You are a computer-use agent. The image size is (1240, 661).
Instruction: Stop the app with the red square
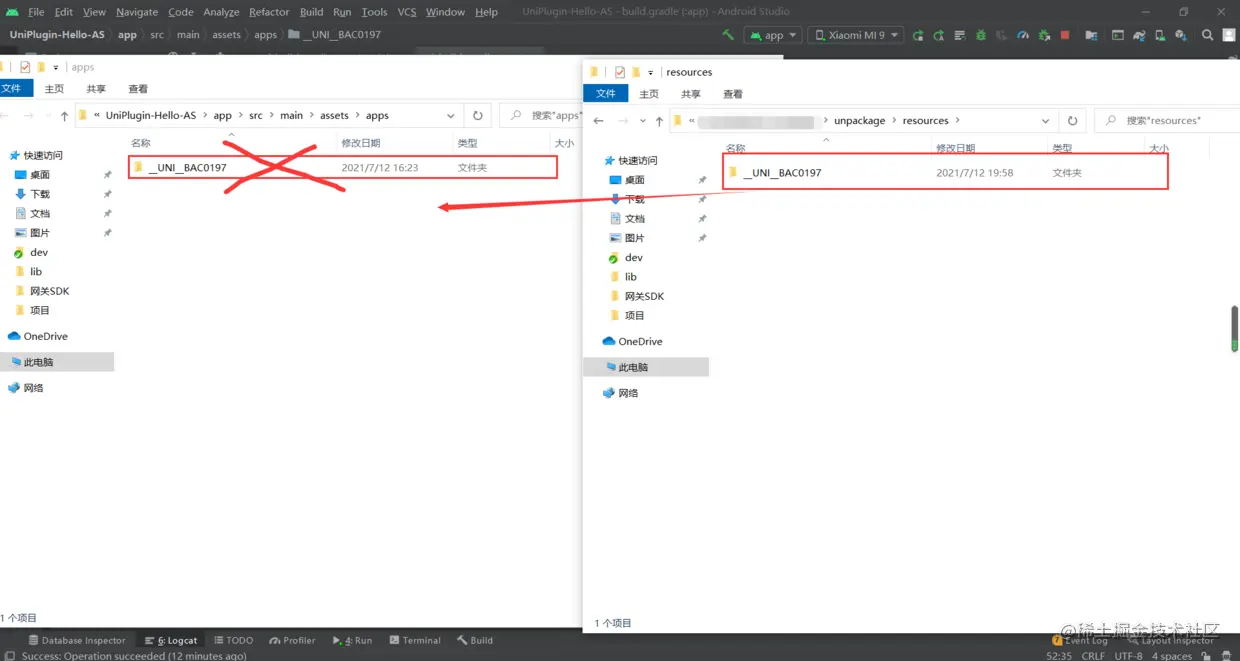pyautogui.click(x=1065, y=35)
